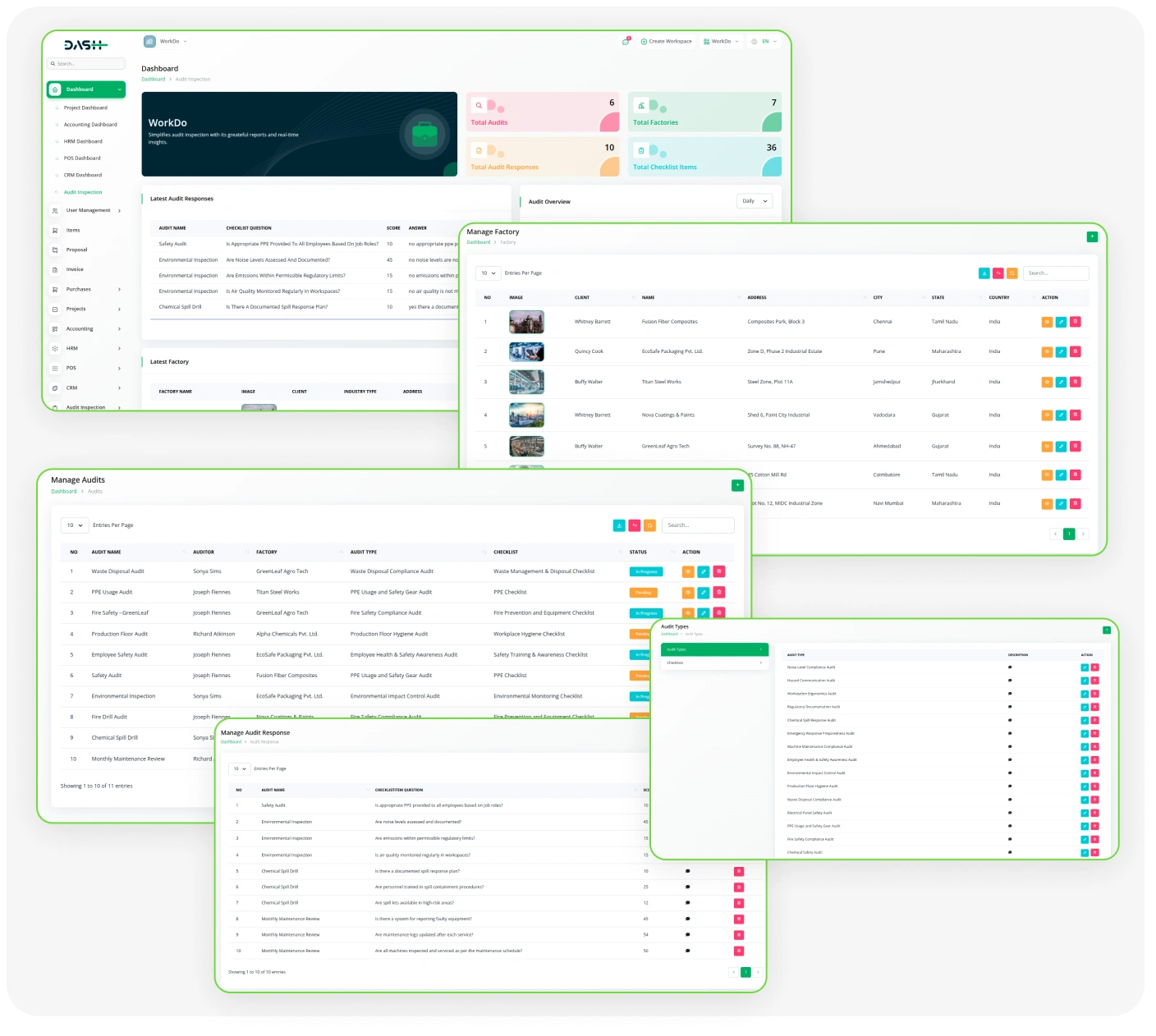Image resolution: width=1156 pixels, height=1036 pixels.
Task: Select Accounting Dashboard in sidebar
Action: pyautogui.click(x=90, y=125)
